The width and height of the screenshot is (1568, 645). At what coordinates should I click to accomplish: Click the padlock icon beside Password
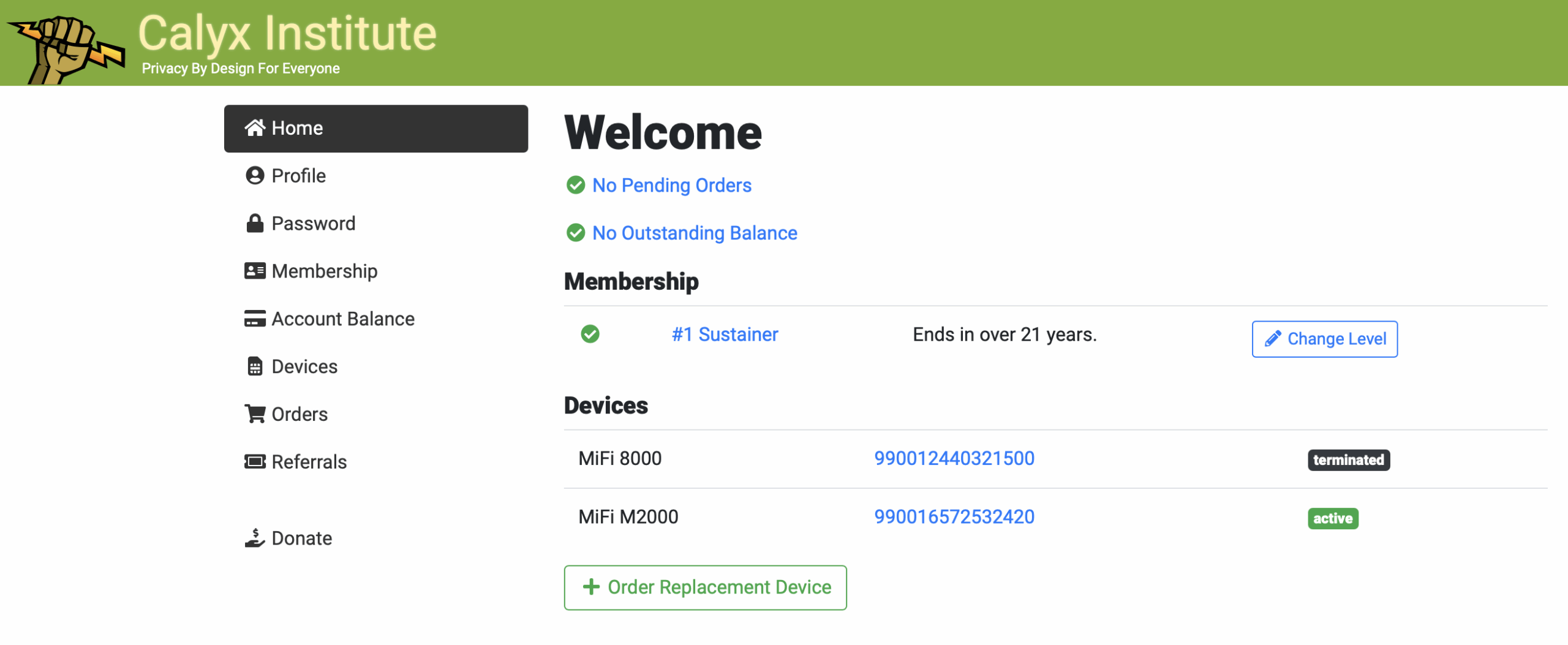(x=255, y=223)
